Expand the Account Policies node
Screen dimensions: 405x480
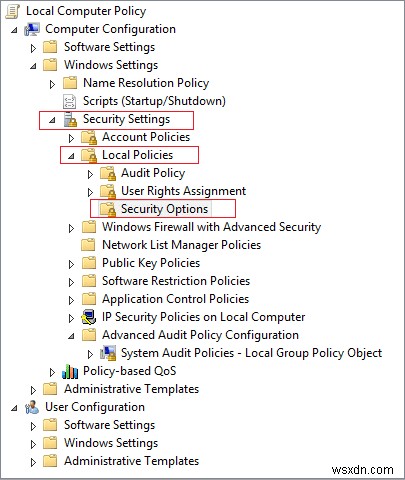click(x=71, y=138)
